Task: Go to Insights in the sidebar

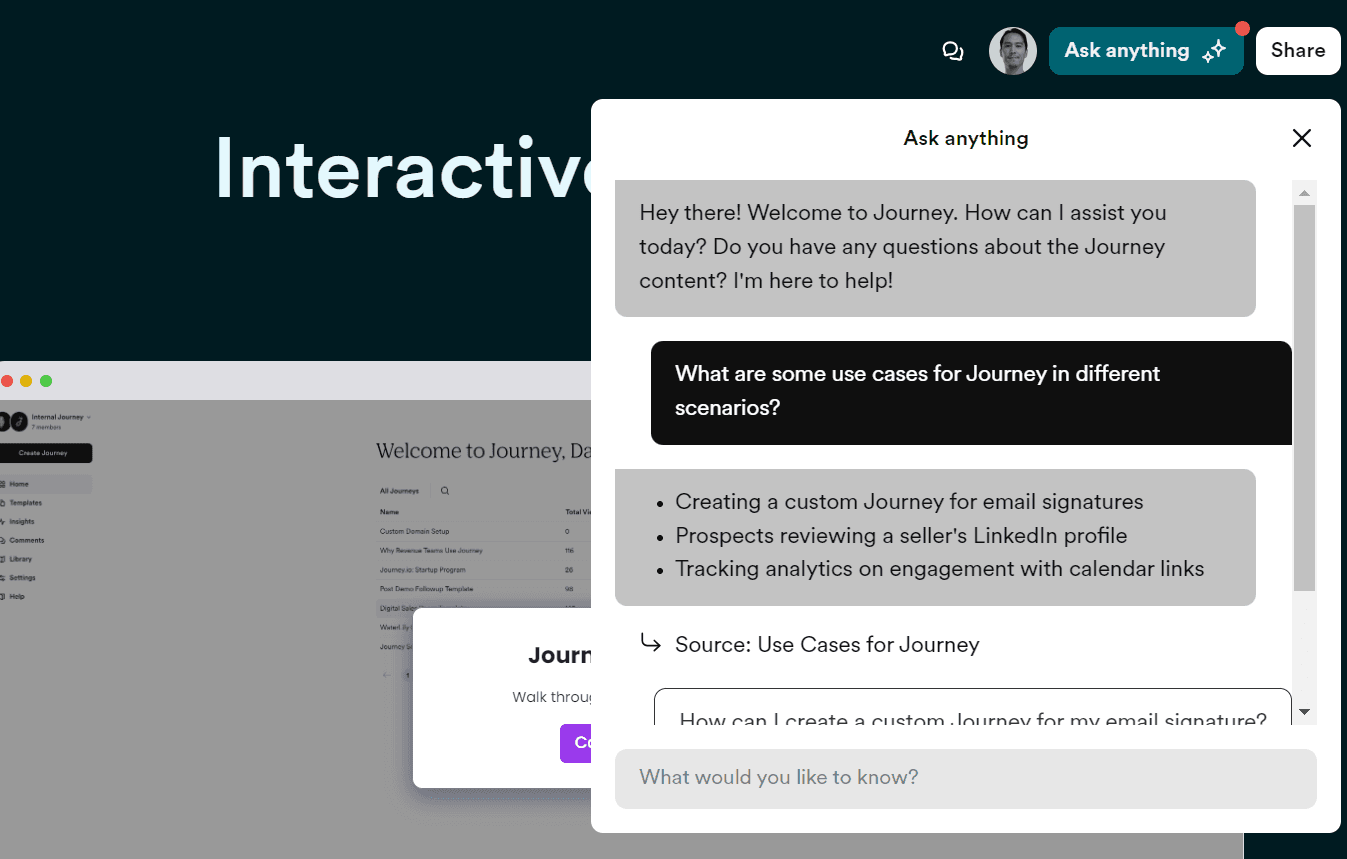Action: 22,522
